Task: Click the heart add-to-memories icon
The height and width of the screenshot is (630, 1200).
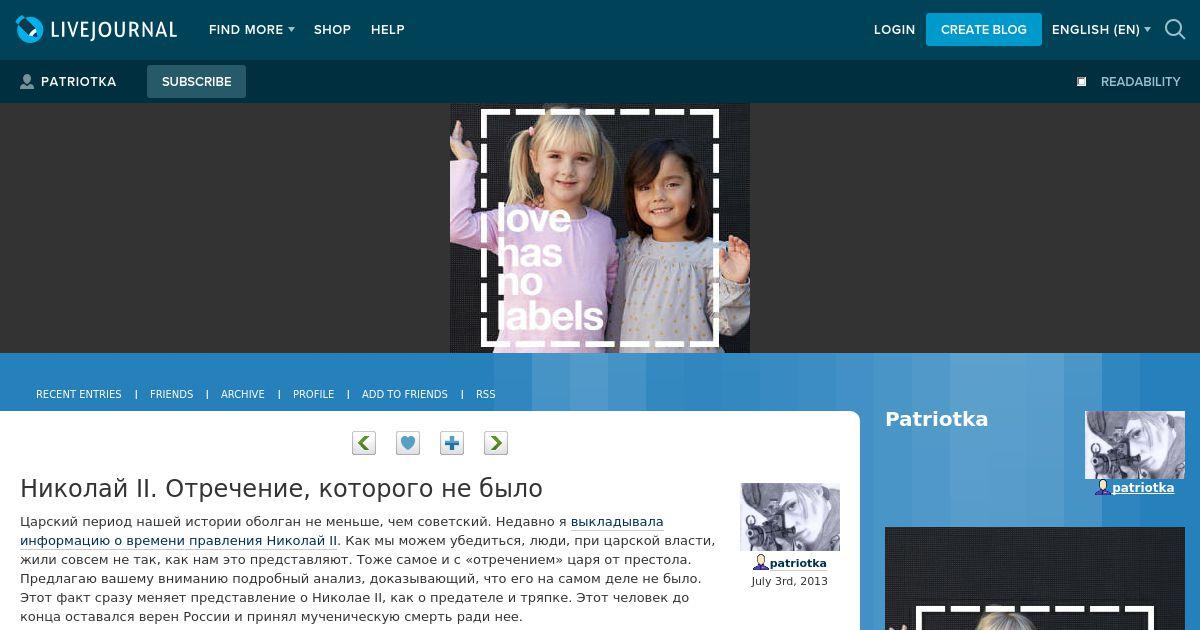Action: click(408, 443)
